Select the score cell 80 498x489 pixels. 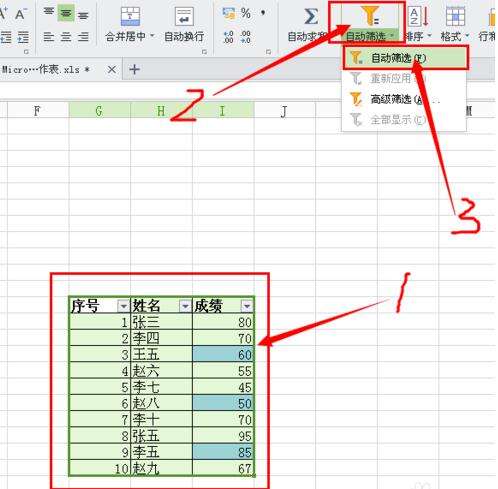point(223,322)
